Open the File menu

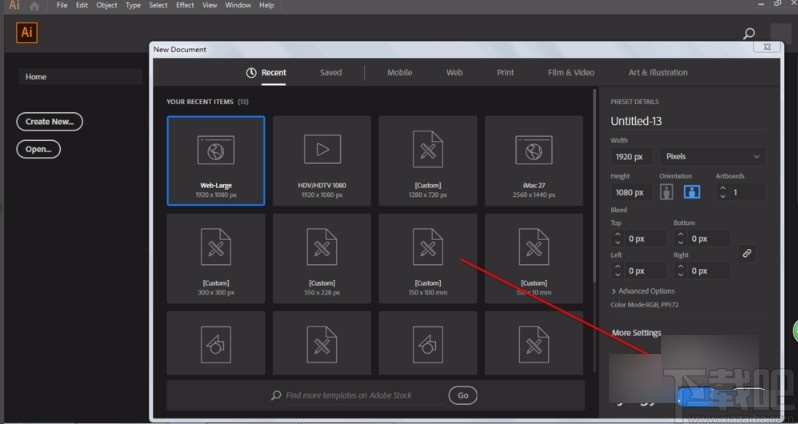pos(62,5)
